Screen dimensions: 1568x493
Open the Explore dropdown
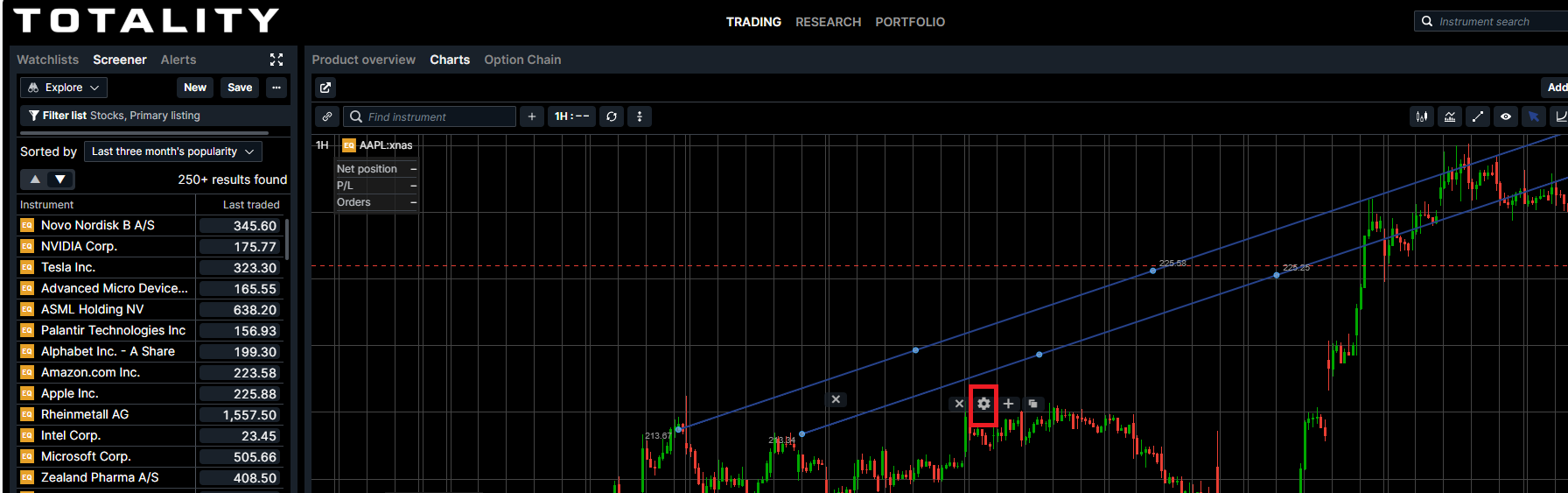(64, 88)
